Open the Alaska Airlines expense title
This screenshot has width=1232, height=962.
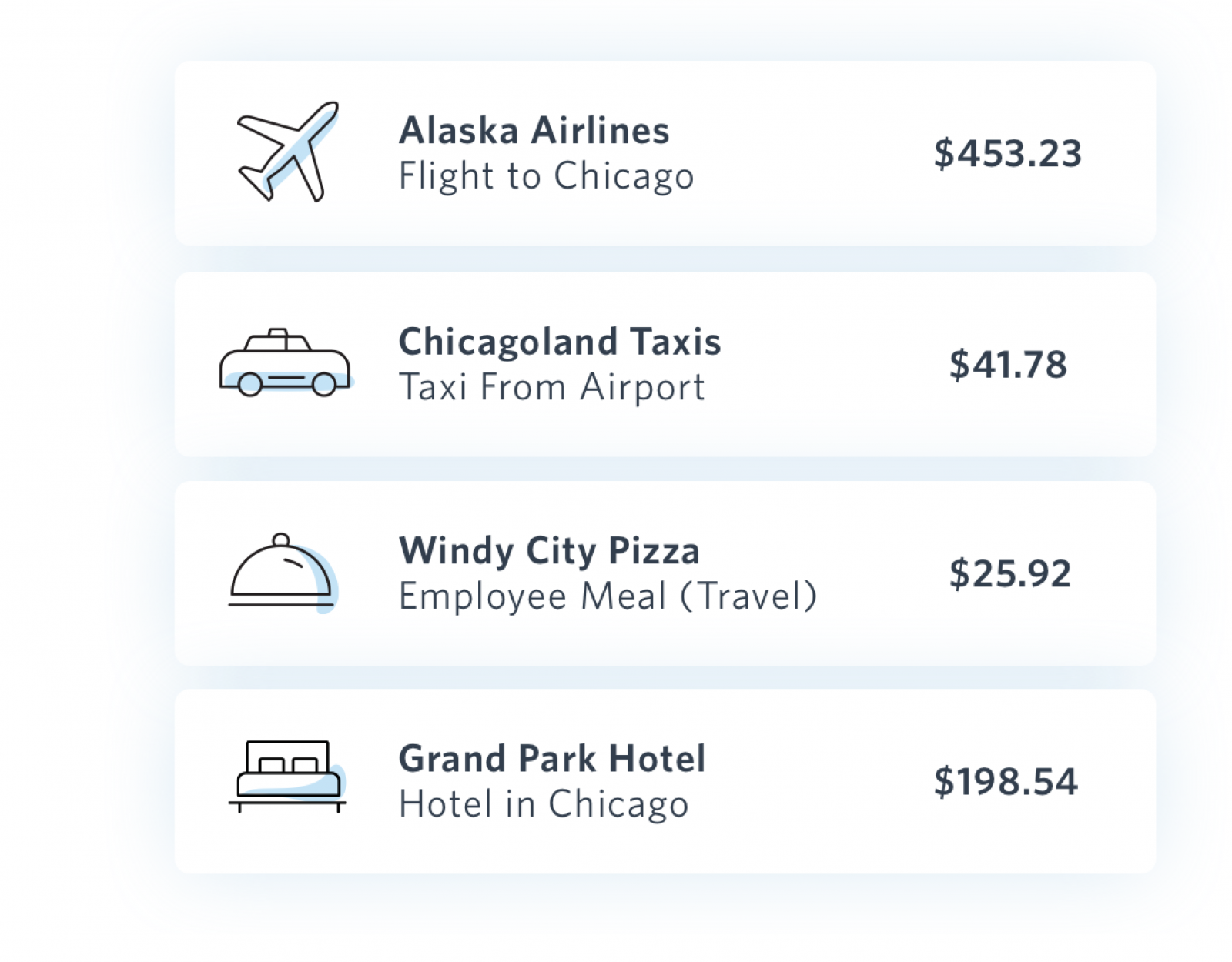tap(534, 130)
